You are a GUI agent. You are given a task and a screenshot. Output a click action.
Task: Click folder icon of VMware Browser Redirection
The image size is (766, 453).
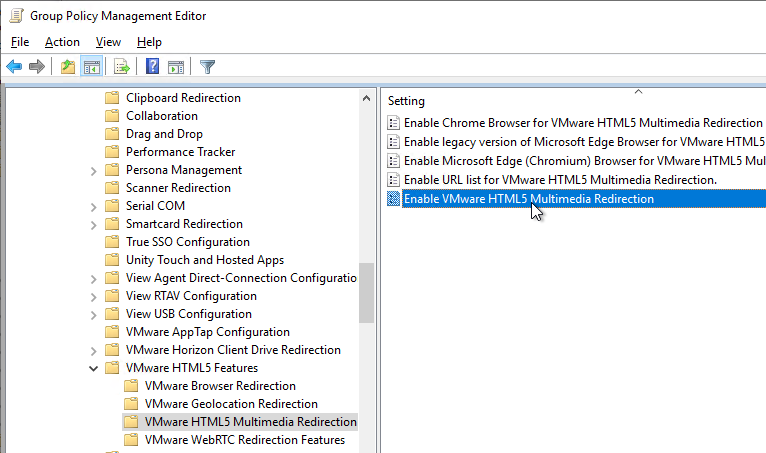[x=131, y=386]
